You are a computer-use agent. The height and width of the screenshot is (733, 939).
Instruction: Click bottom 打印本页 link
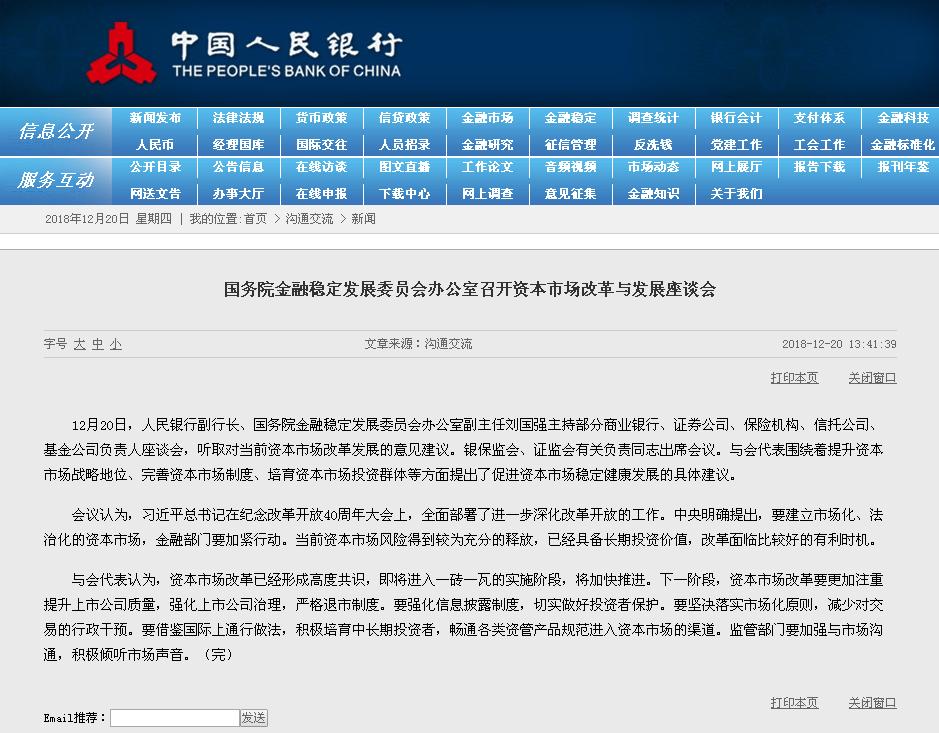coord(794,703)
